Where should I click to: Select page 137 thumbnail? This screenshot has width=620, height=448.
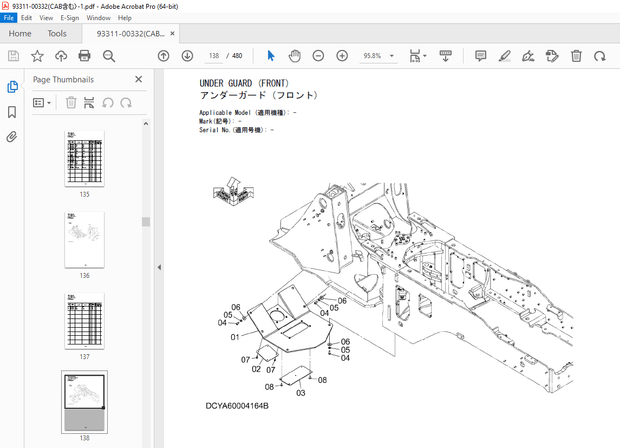click(x=85, y=321)
